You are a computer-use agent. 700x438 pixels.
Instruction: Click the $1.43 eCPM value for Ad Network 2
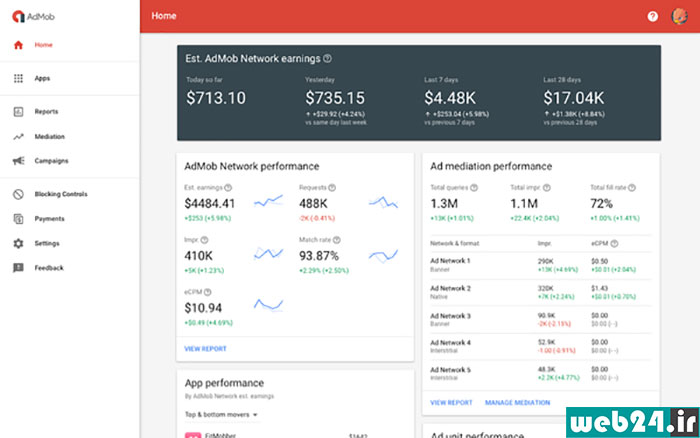(599, 288)
